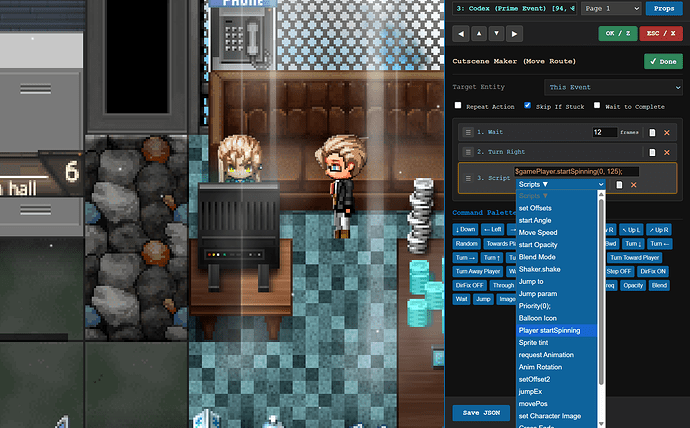Choose Player startSpinning from scripts list

[x=557, y=330]
